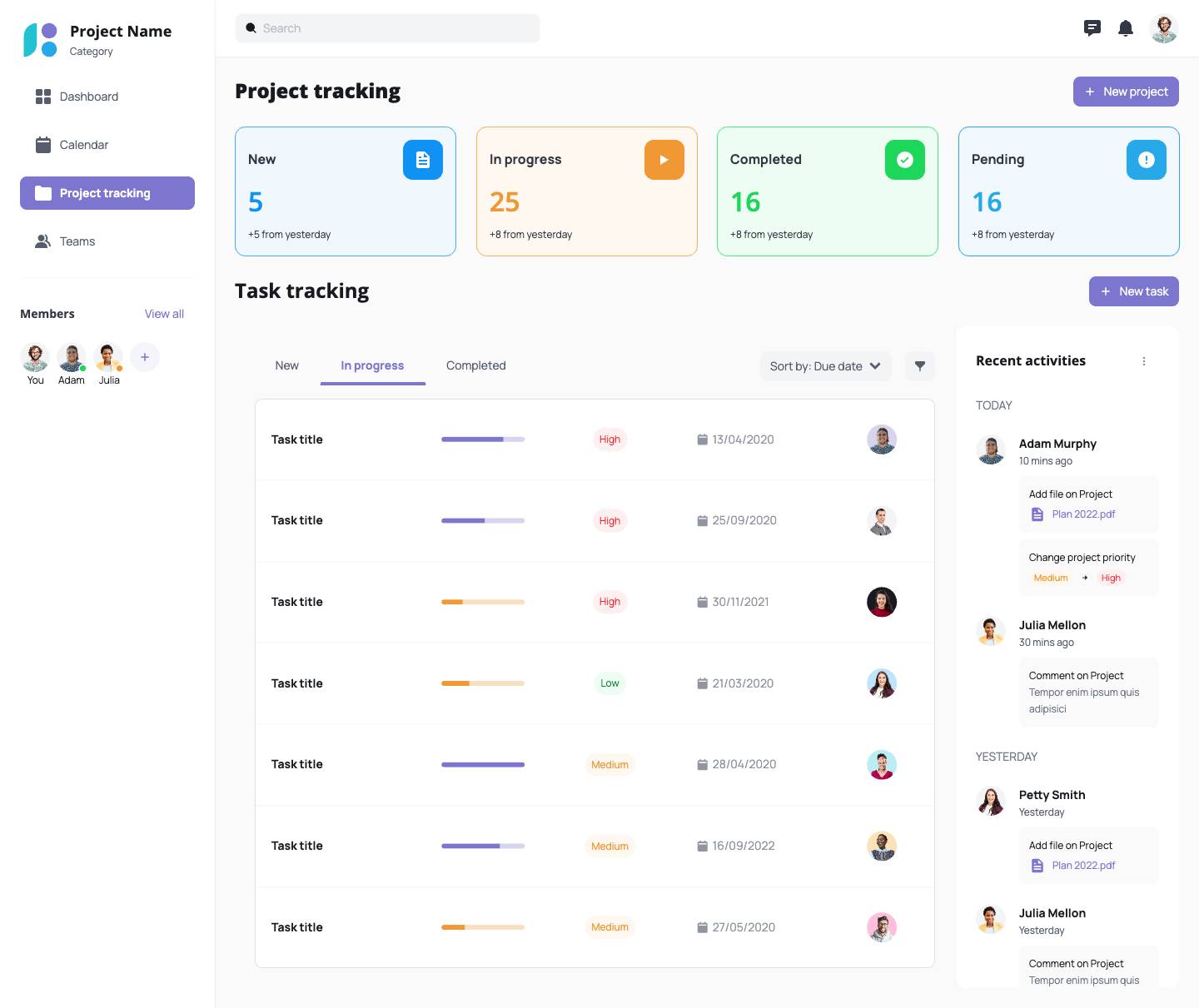Click the filter funnel icon
This screenshot has width=1199, height=1008.
coord(920,366)
